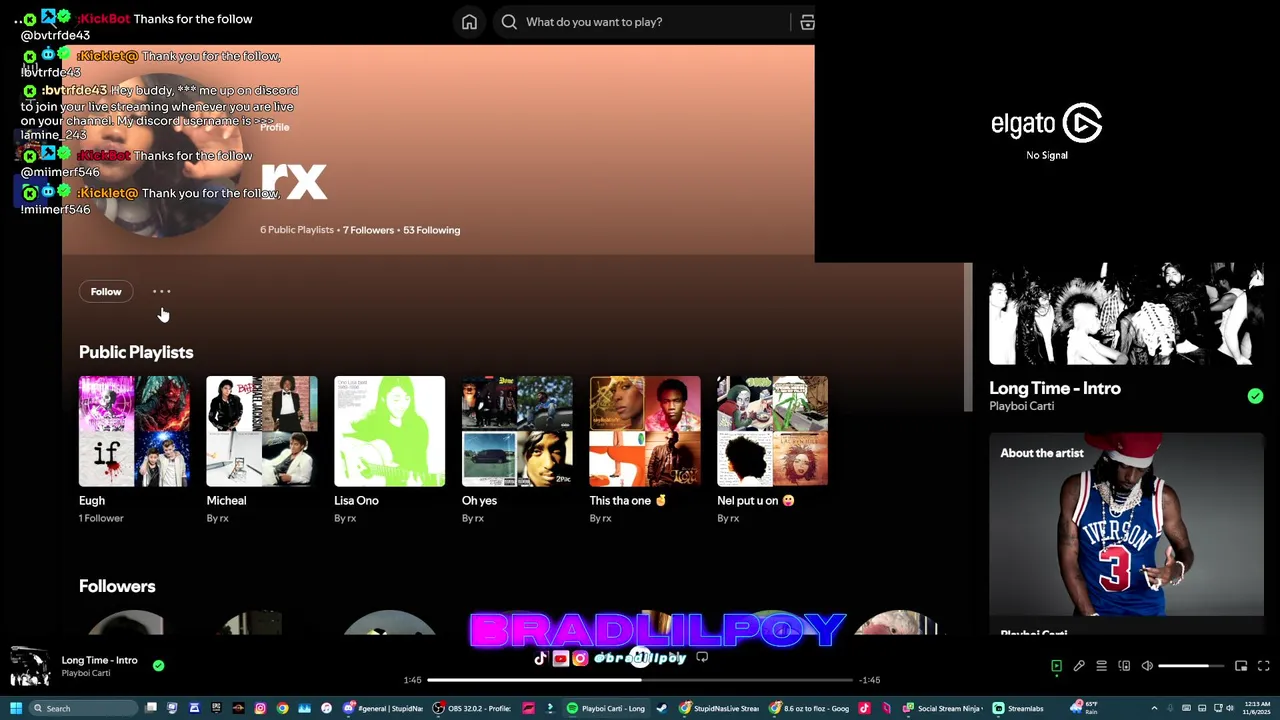Screen dimensions: 1280x720
Task: Open the 53 Following link
Action: pyautogui.click(x=431, y=230)
